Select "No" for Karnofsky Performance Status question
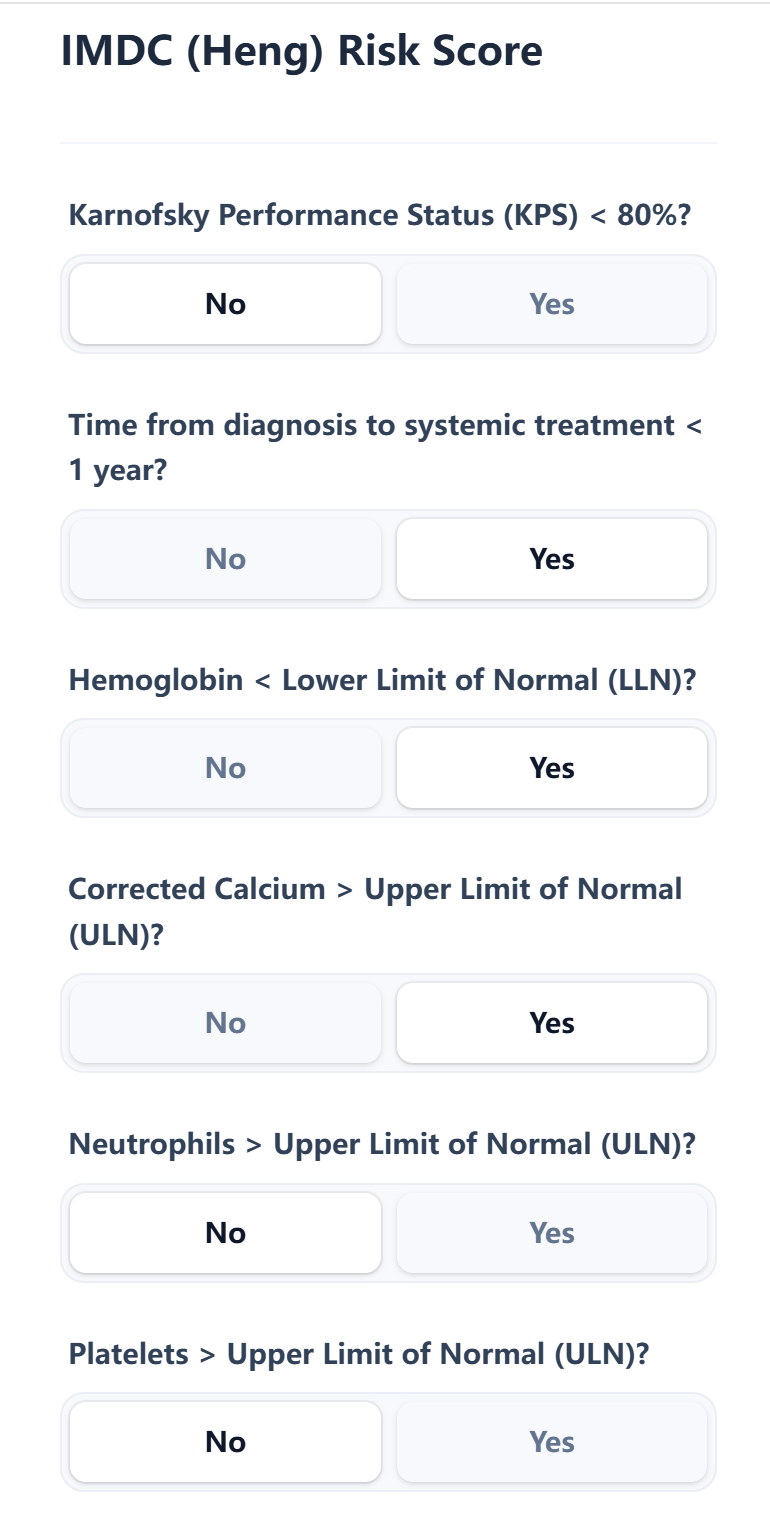This screenshot has width=770, height=1520. coord(225,303)
